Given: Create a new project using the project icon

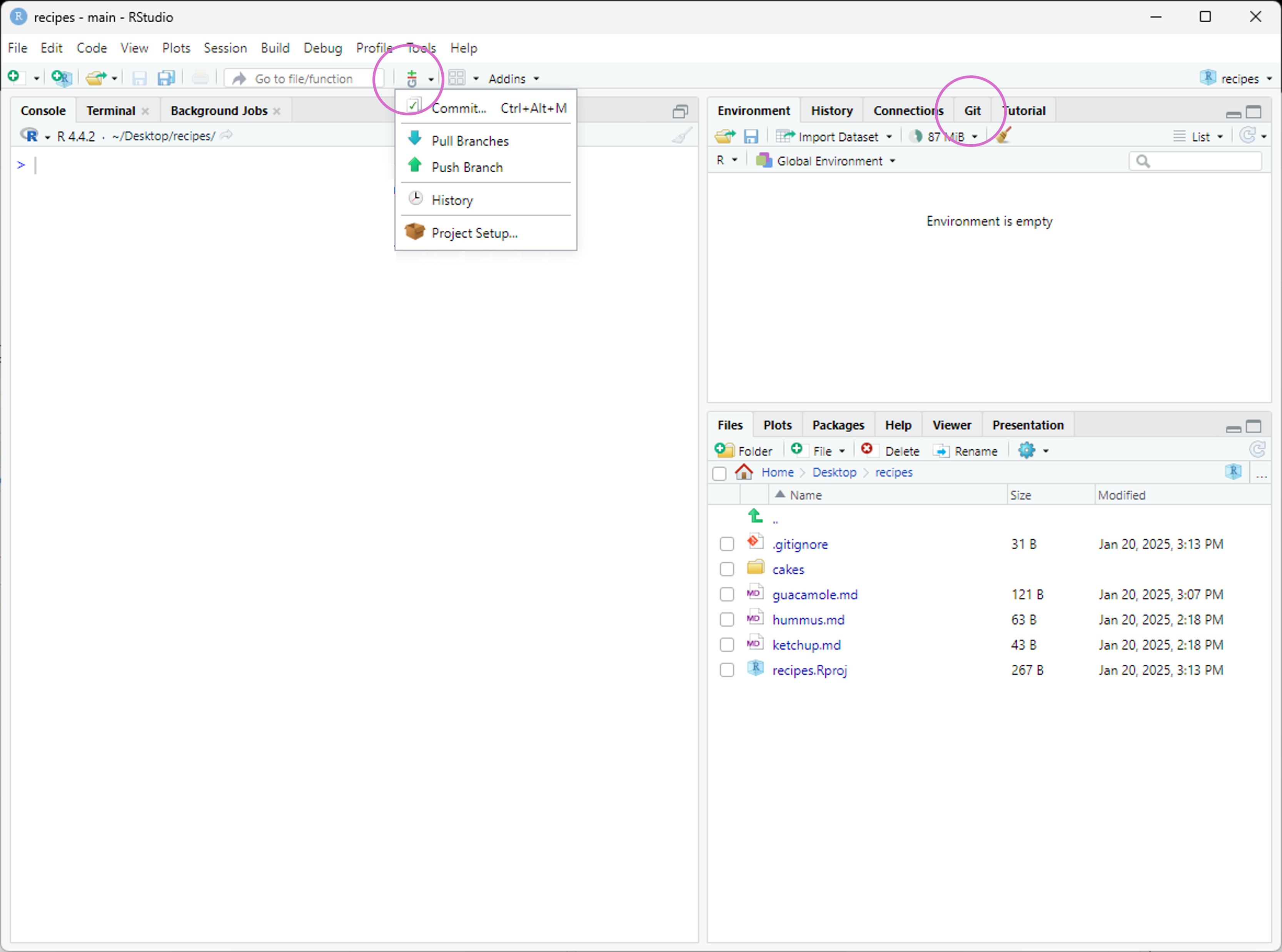Looking at the screenshot, I should [60, 77].
